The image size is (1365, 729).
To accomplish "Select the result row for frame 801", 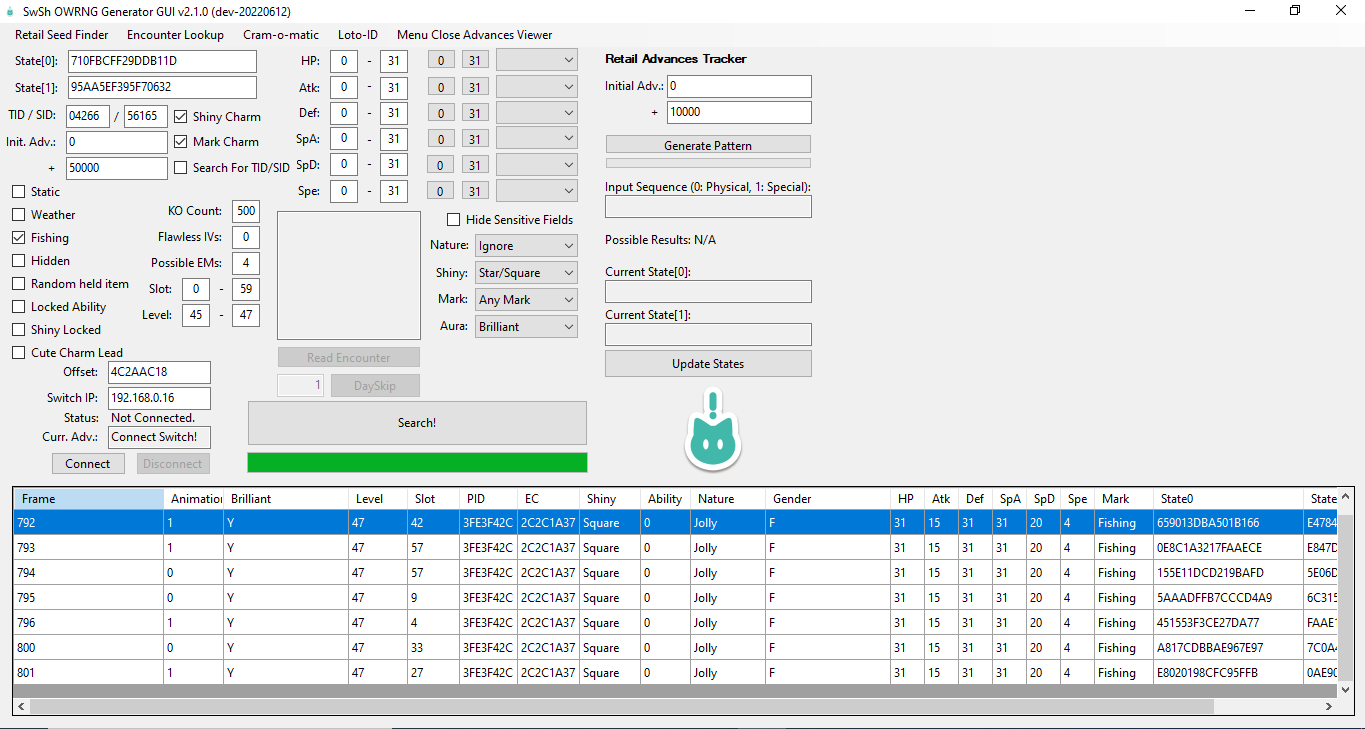I will 676,673.
